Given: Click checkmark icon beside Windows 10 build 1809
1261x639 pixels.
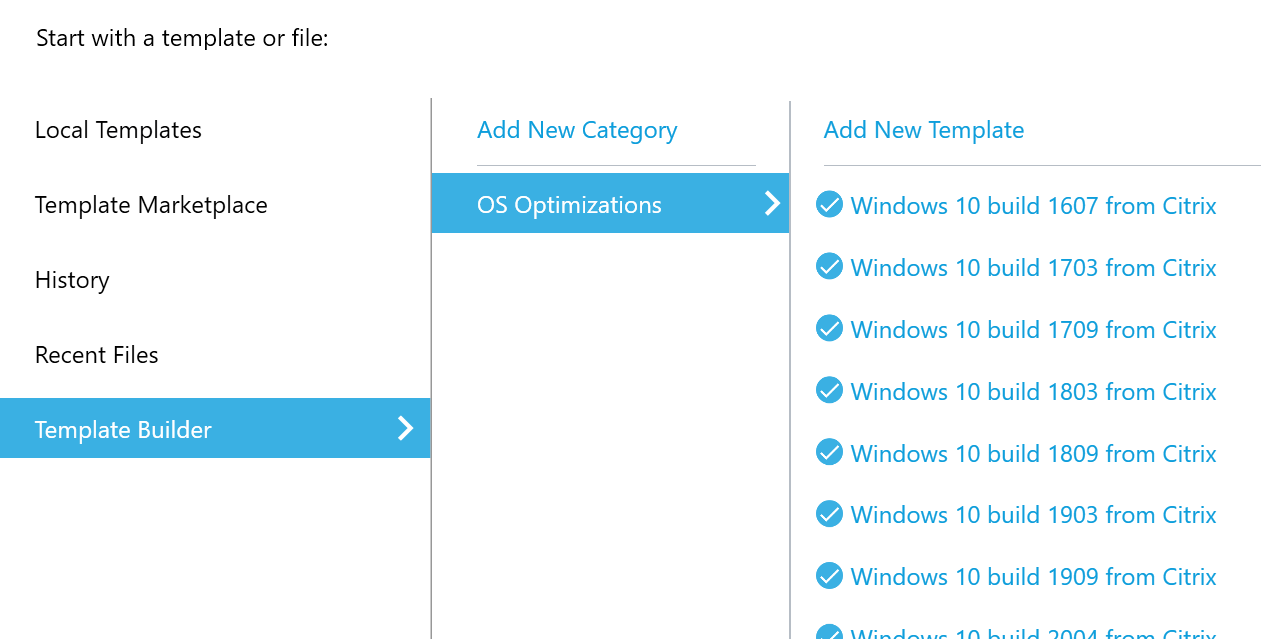Looking at the screenshot, I should click(829, 453).
